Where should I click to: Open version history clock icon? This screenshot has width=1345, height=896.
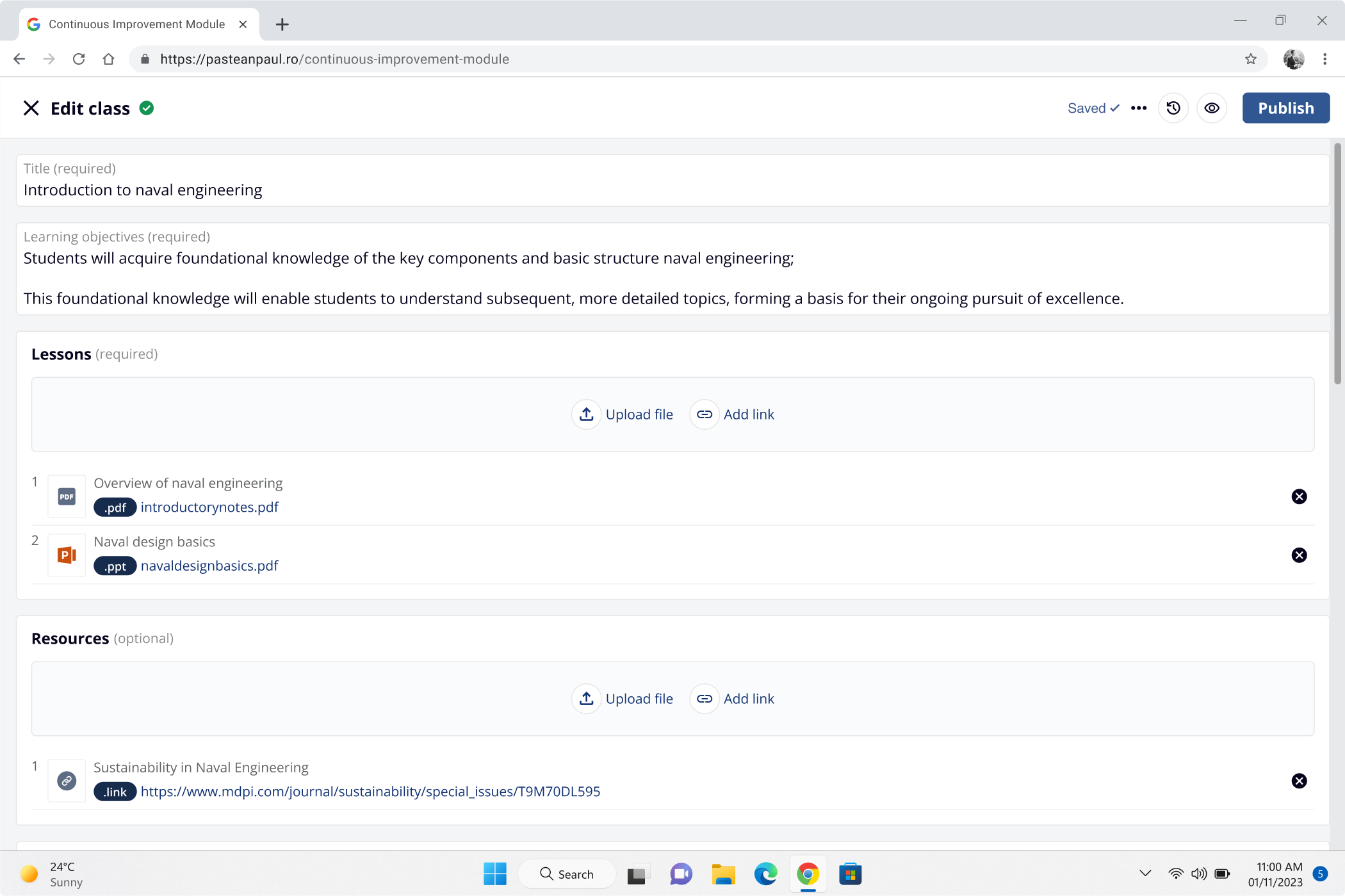1173,108
